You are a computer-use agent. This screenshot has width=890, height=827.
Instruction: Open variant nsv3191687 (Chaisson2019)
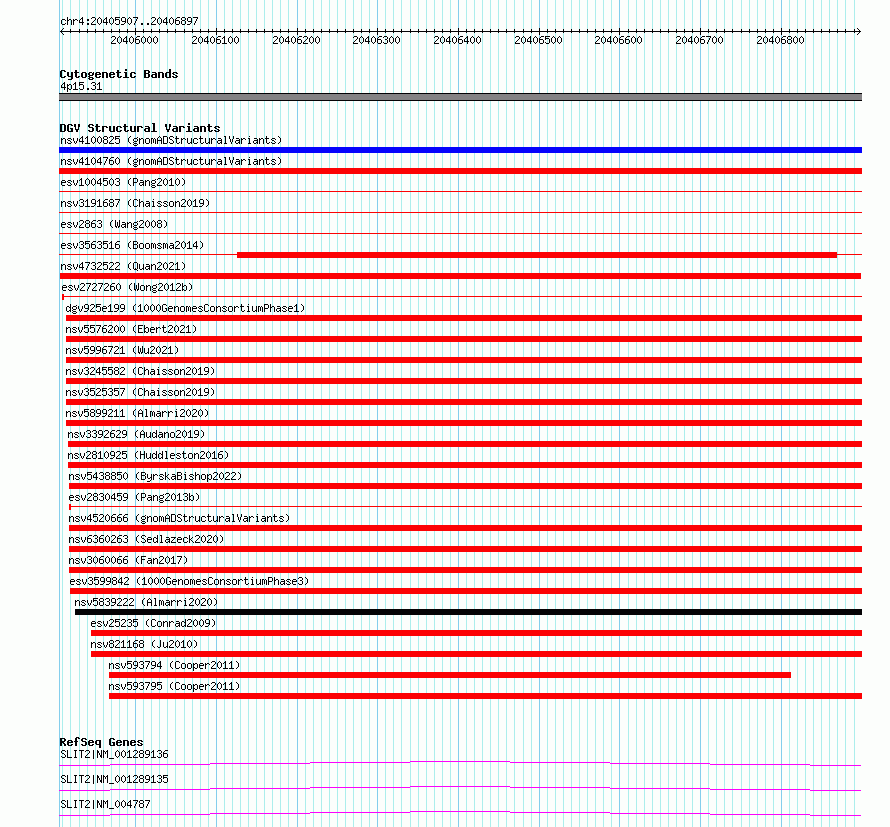135,203
